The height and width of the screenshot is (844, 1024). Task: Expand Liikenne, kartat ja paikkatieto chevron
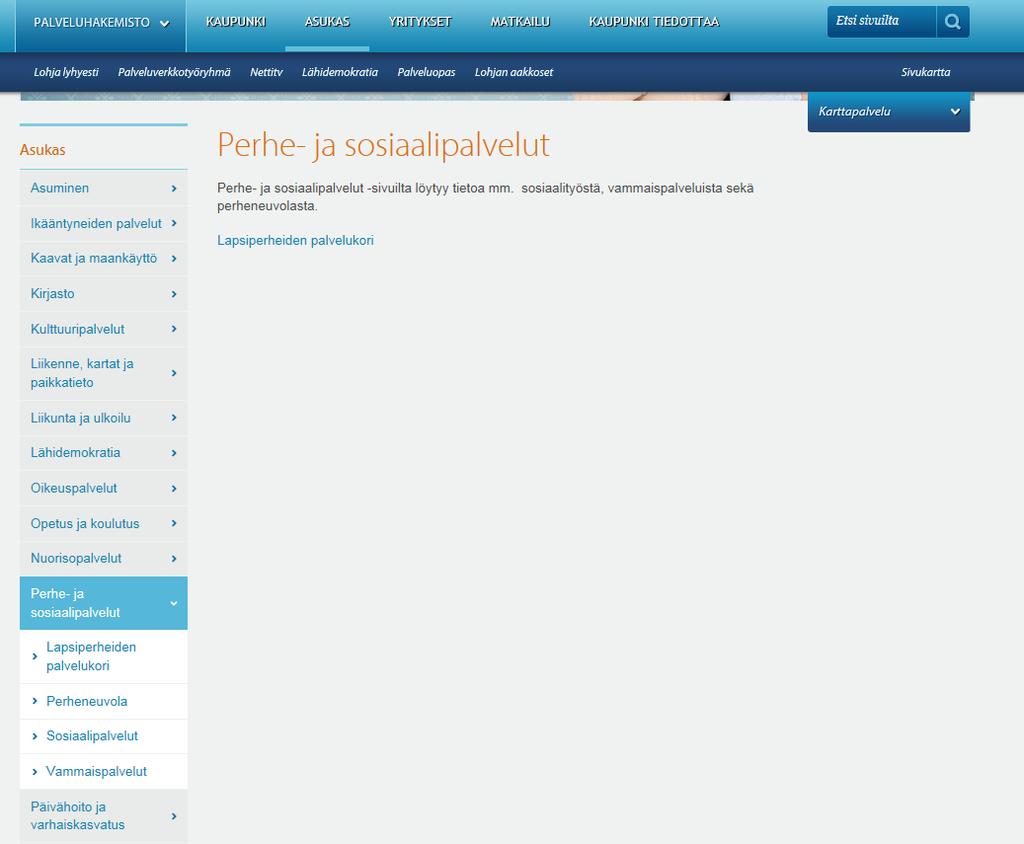pyautogui.click(x=174, y=373)
